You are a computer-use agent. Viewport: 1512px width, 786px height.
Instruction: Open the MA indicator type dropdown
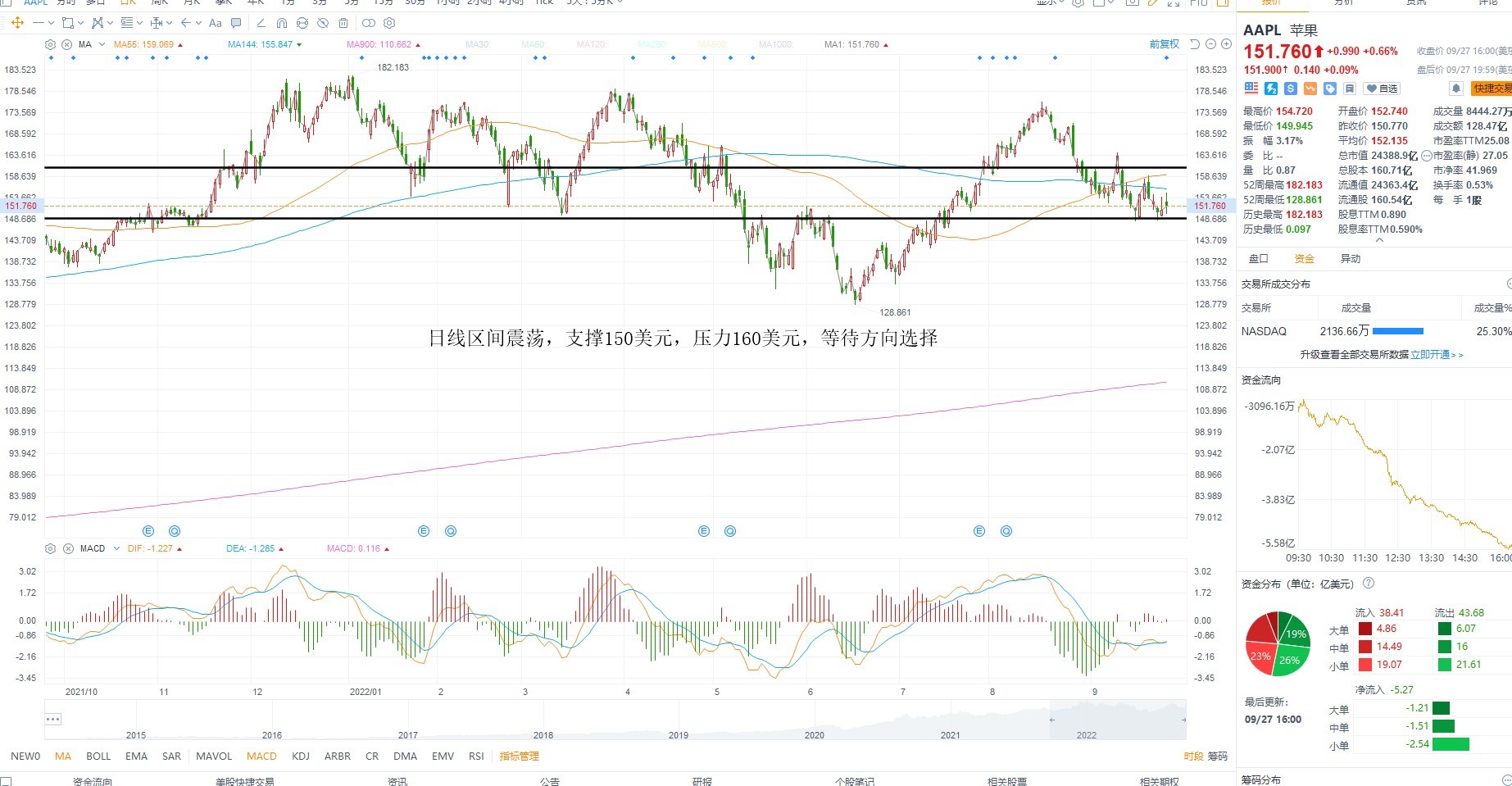(x=102, y=44)
